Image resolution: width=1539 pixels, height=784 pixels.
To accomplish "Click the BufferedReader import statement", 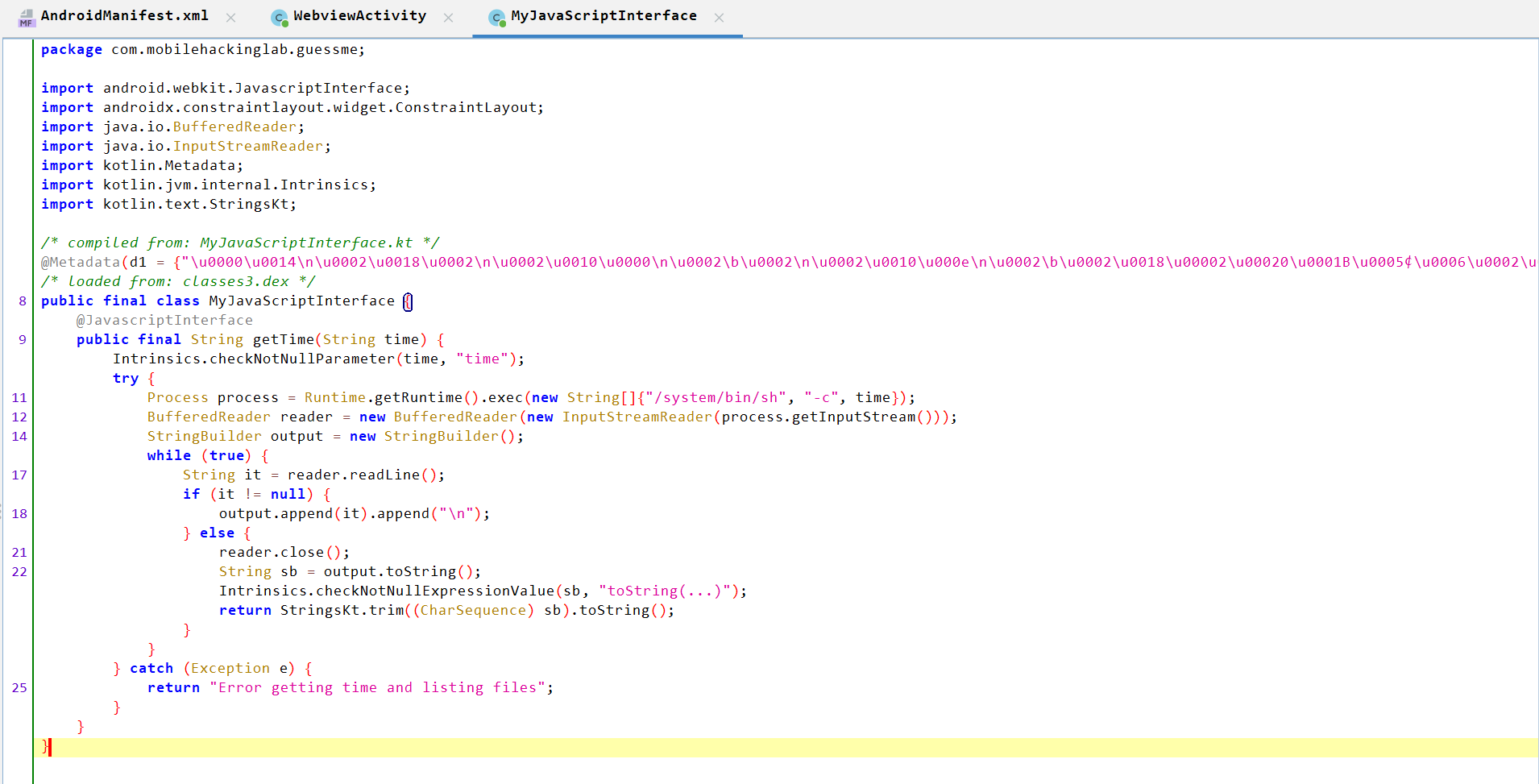I will (172, 127).
